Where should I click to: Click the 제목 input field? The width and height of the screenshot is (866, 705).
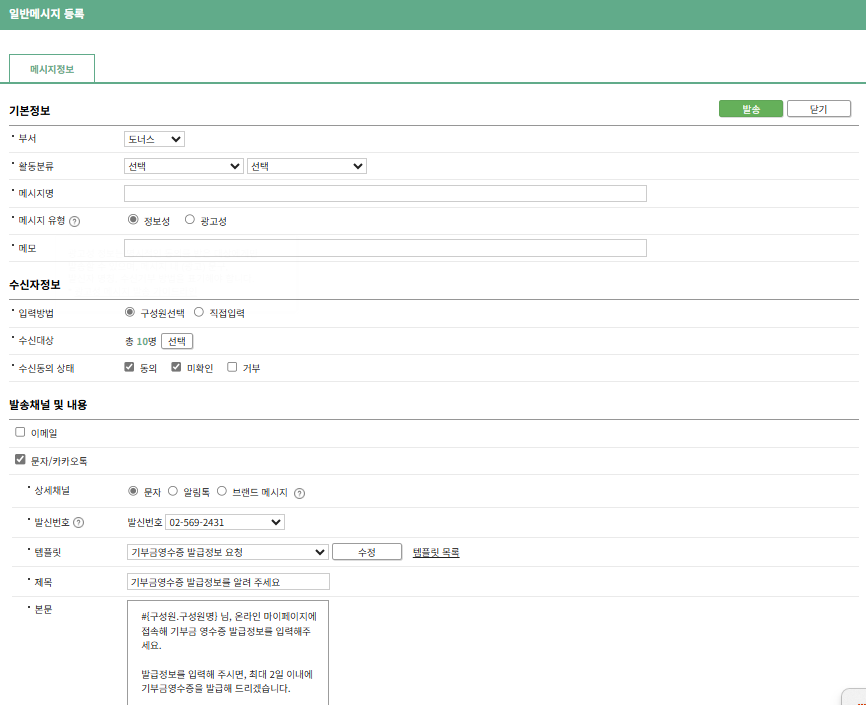tap(228, 582)
